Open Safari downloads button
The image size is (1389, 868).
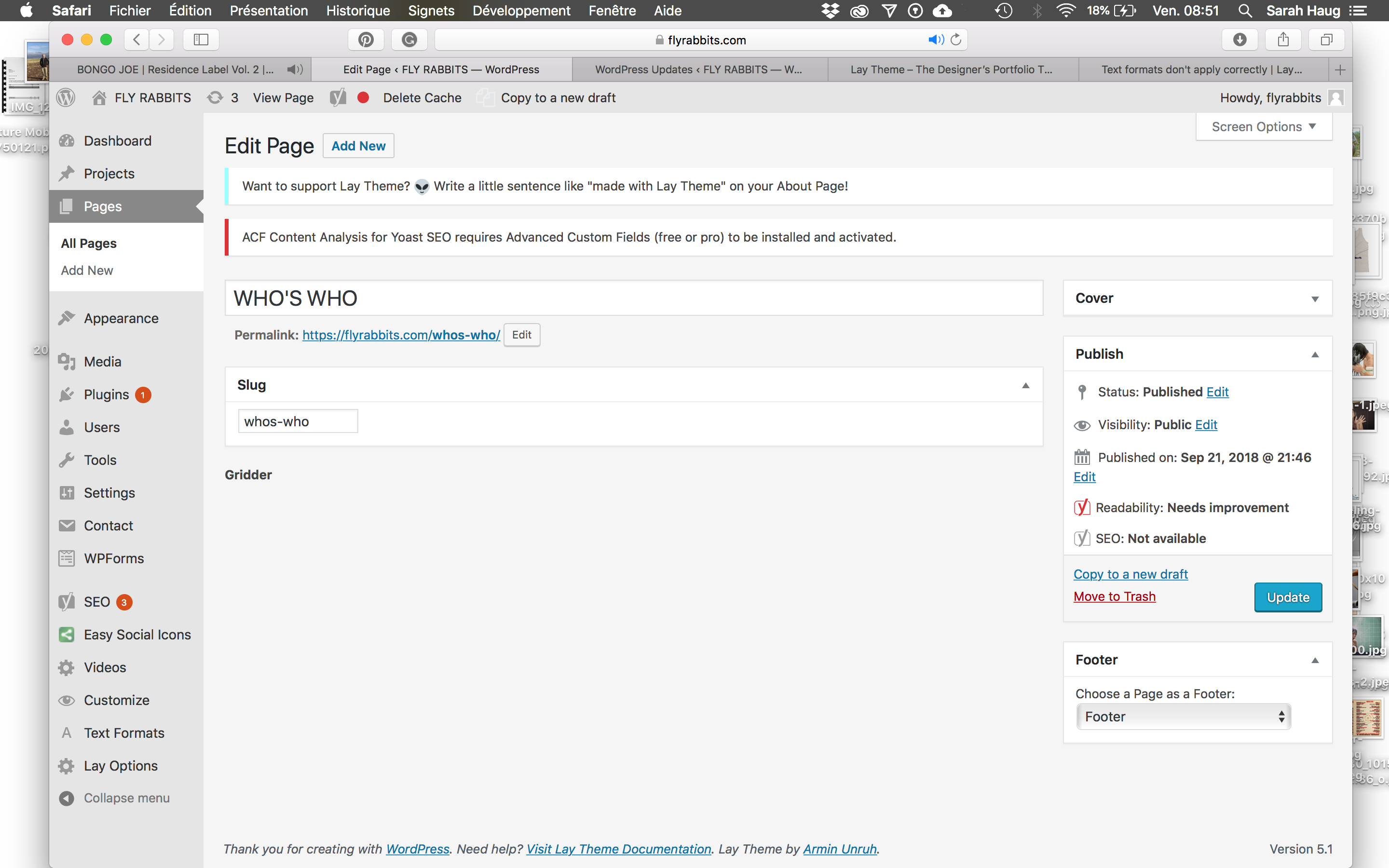tap(1240, 40)
